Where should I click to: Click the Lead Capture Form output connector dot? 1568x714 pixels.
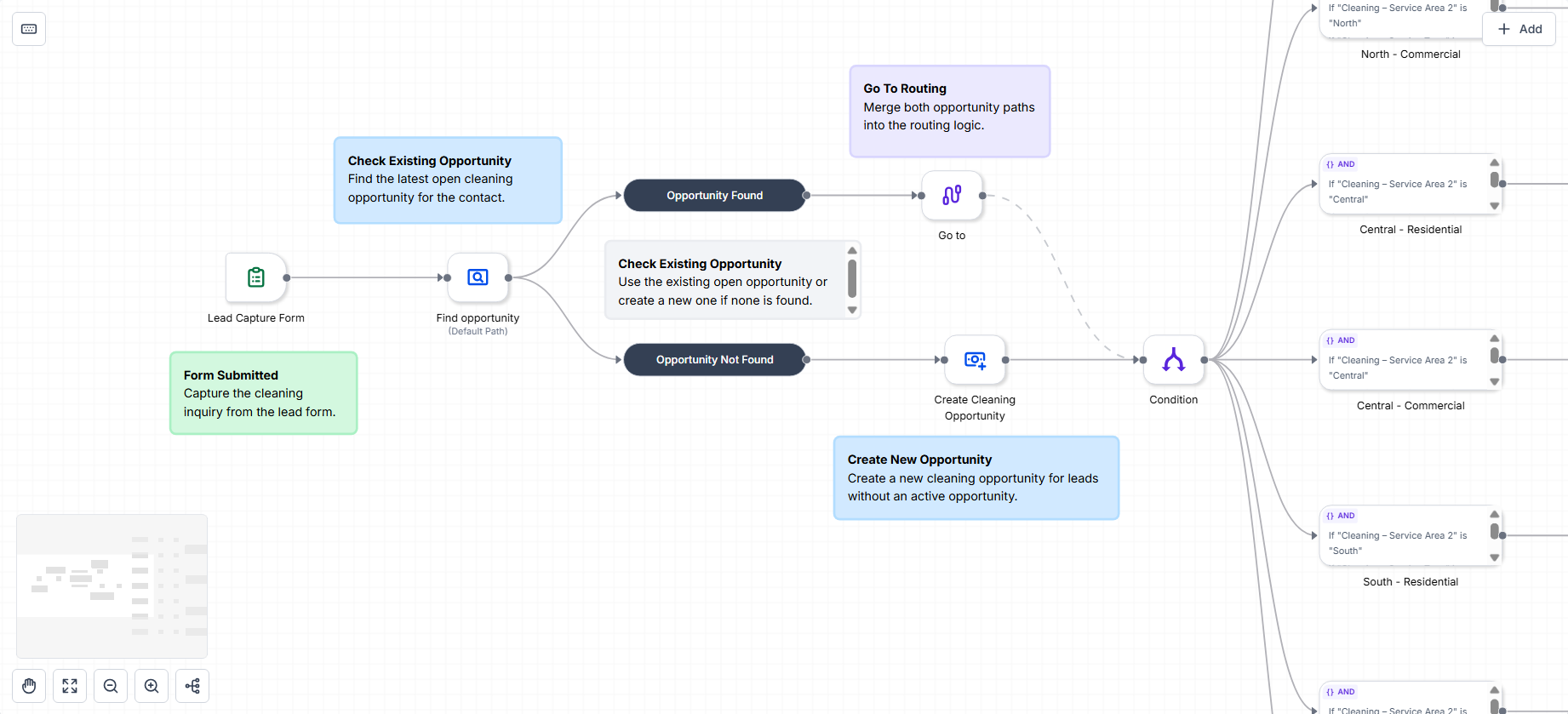click(x=287, y=277)
